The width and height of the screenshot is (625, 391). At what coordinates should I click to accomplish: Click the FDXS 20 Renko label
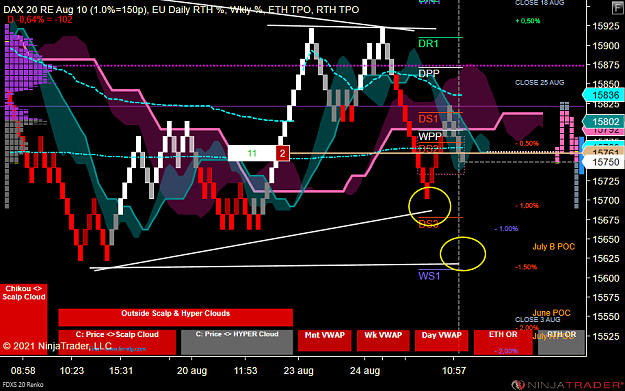pyautogui.click(x=23, y=385)
